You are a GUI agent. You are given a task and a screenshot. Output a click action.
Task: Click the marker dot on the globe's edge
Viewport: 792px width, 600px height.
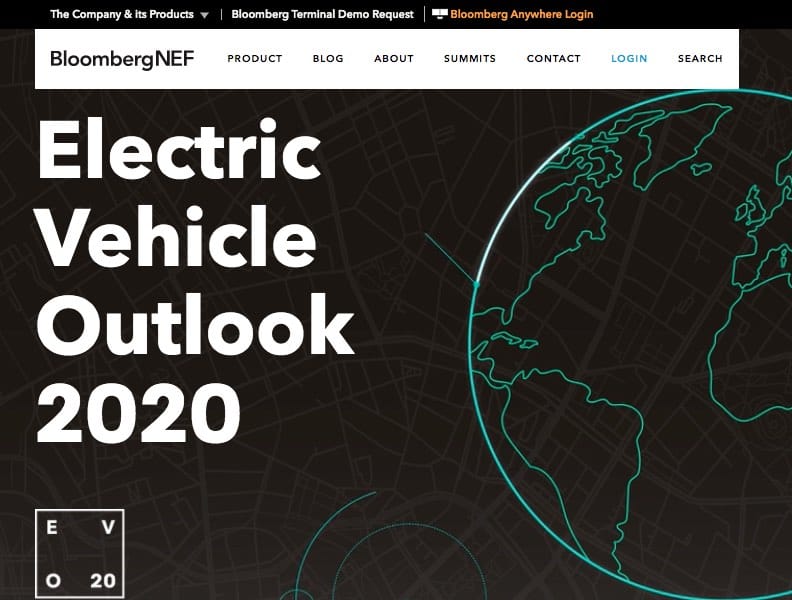click(x=476, y=285)
